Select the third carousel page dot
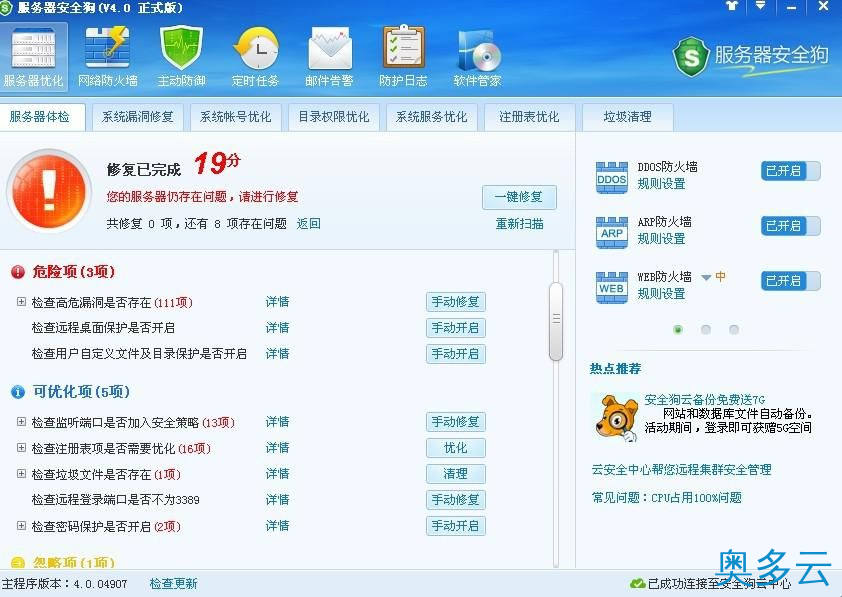 point(734,330)
